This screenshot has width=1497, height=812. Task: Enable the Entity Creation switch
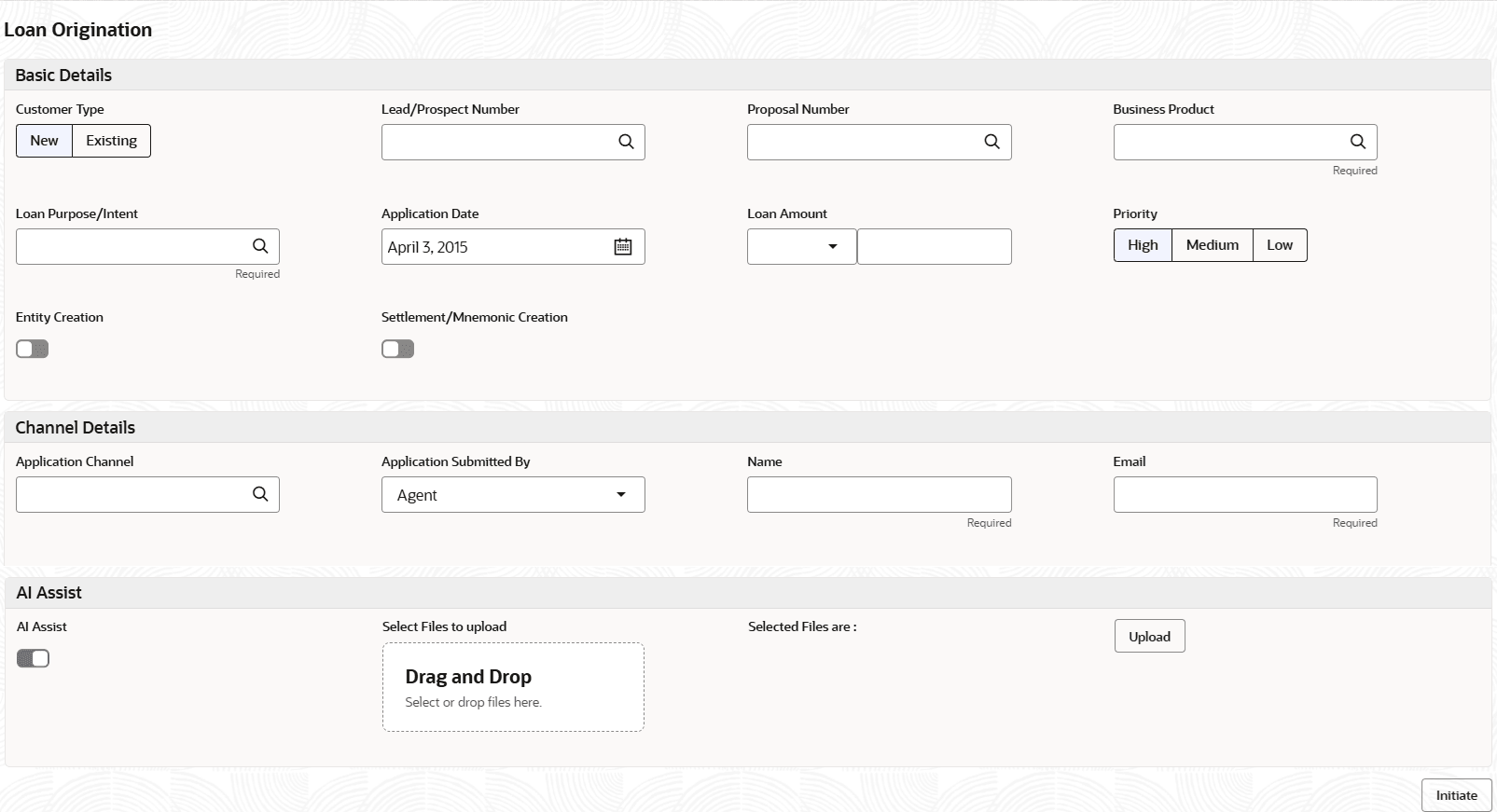pyautogui.click(x=33, y=349)
